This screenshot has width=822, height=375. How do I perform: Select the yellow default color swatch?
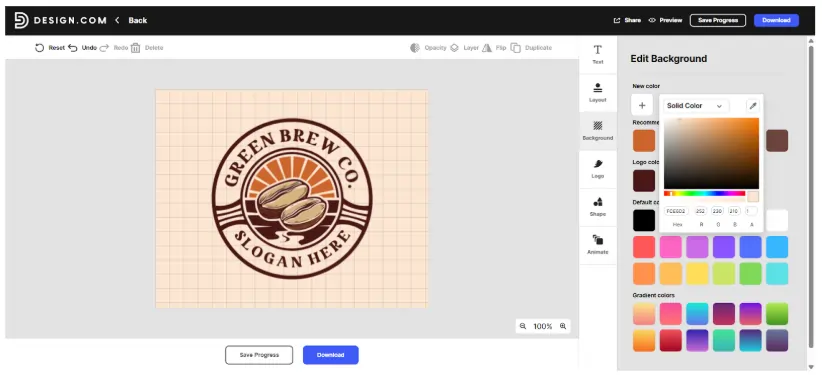(697, 274)
